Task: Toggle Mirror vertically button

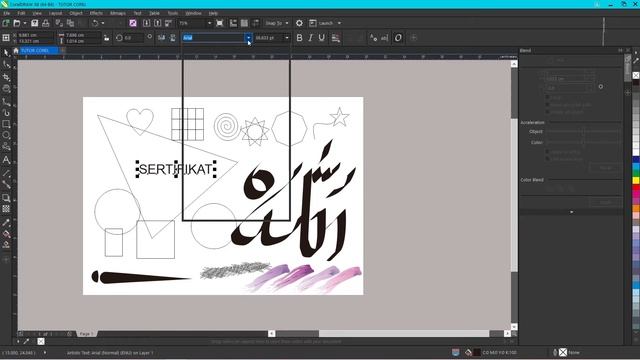Action: 173,38
